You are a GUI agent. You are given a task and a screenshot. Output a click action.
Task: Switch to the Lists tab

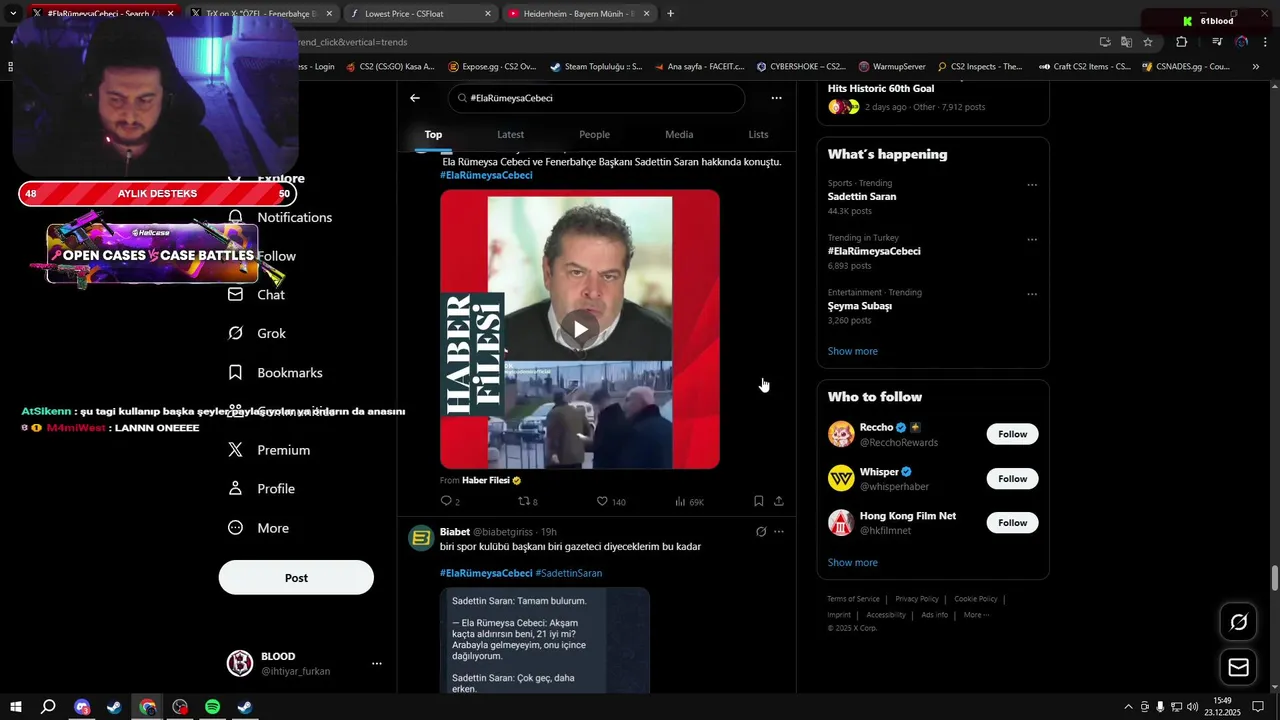[758, 134]
